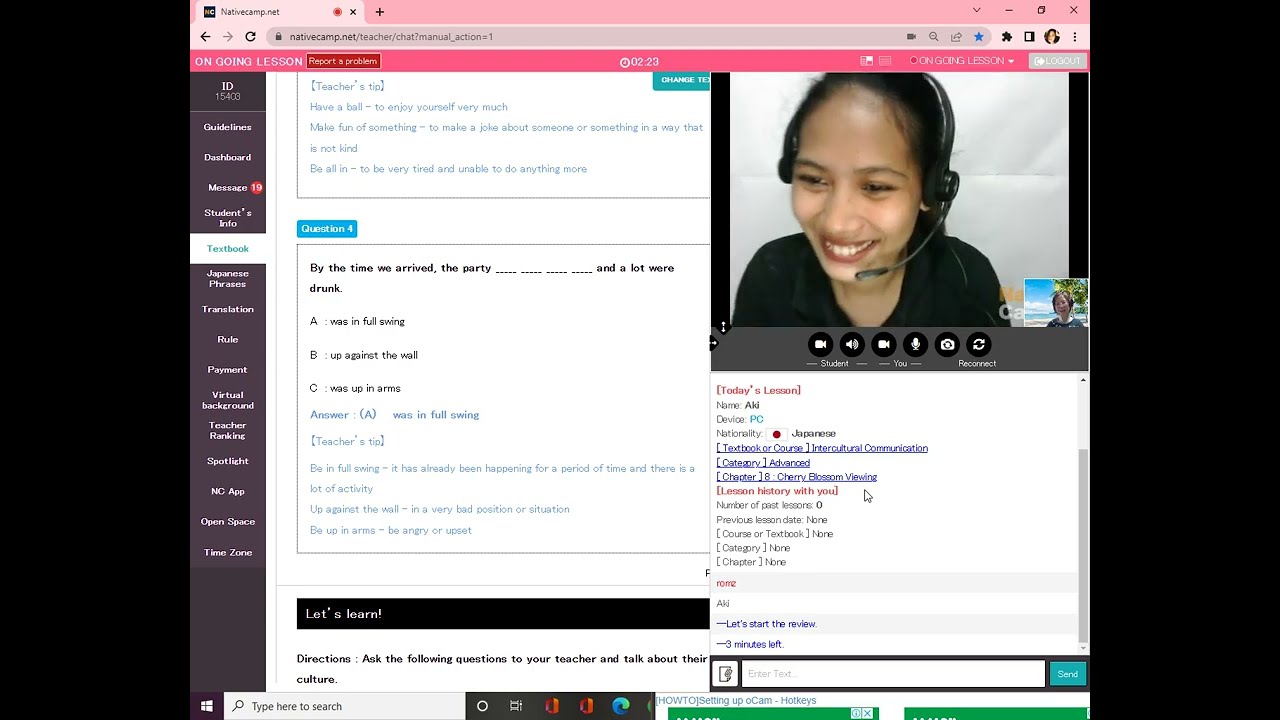
Task: Open the Chrome three-dot menu
Action: click(1075, 37)
